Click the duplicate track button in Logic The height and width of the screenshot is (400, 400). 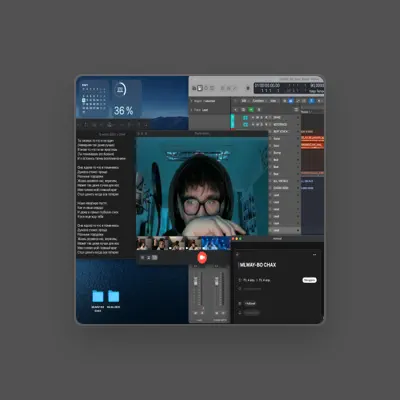(x=243, y=109)
